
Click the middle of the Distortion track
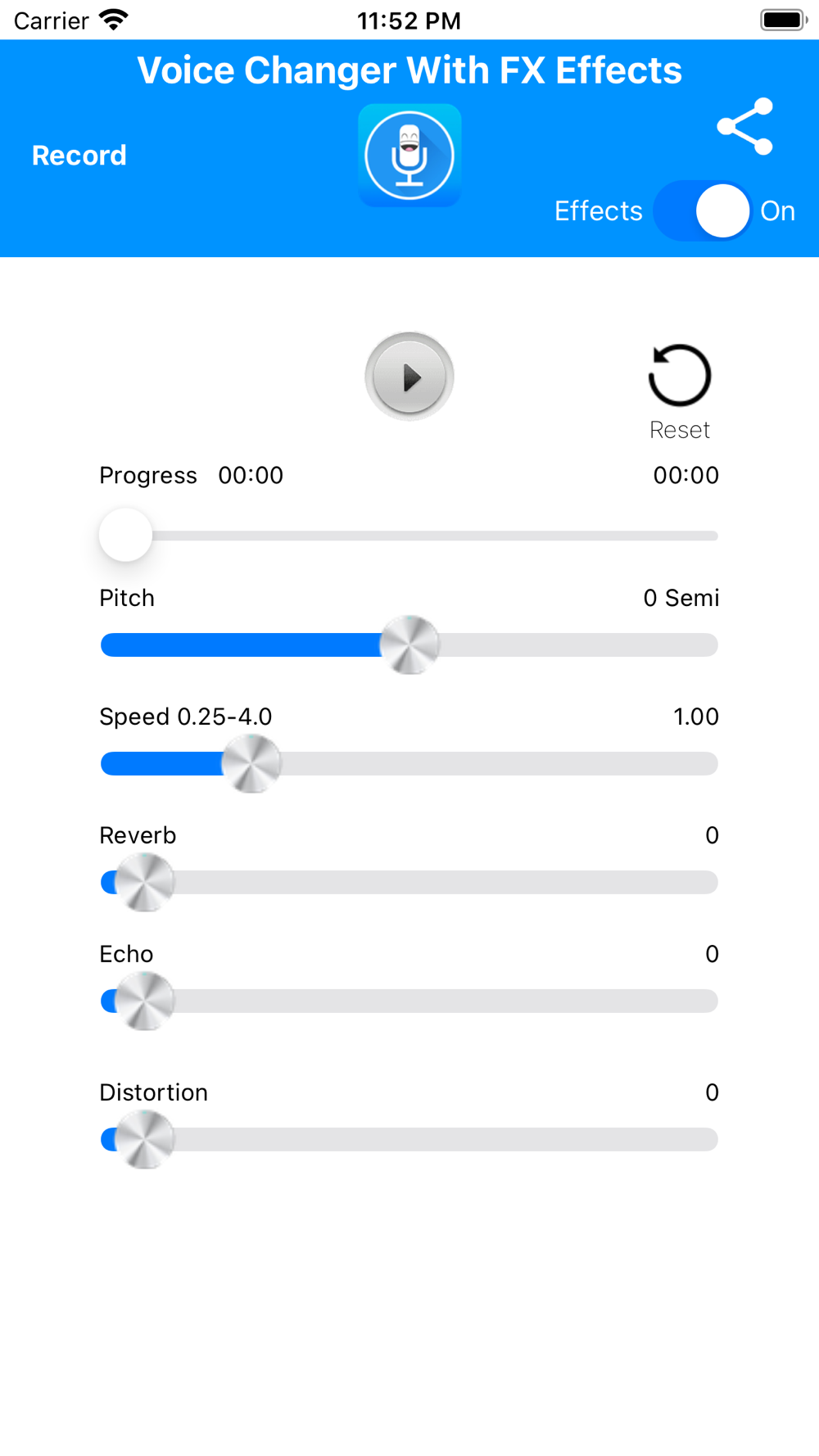coord(409,1140)
